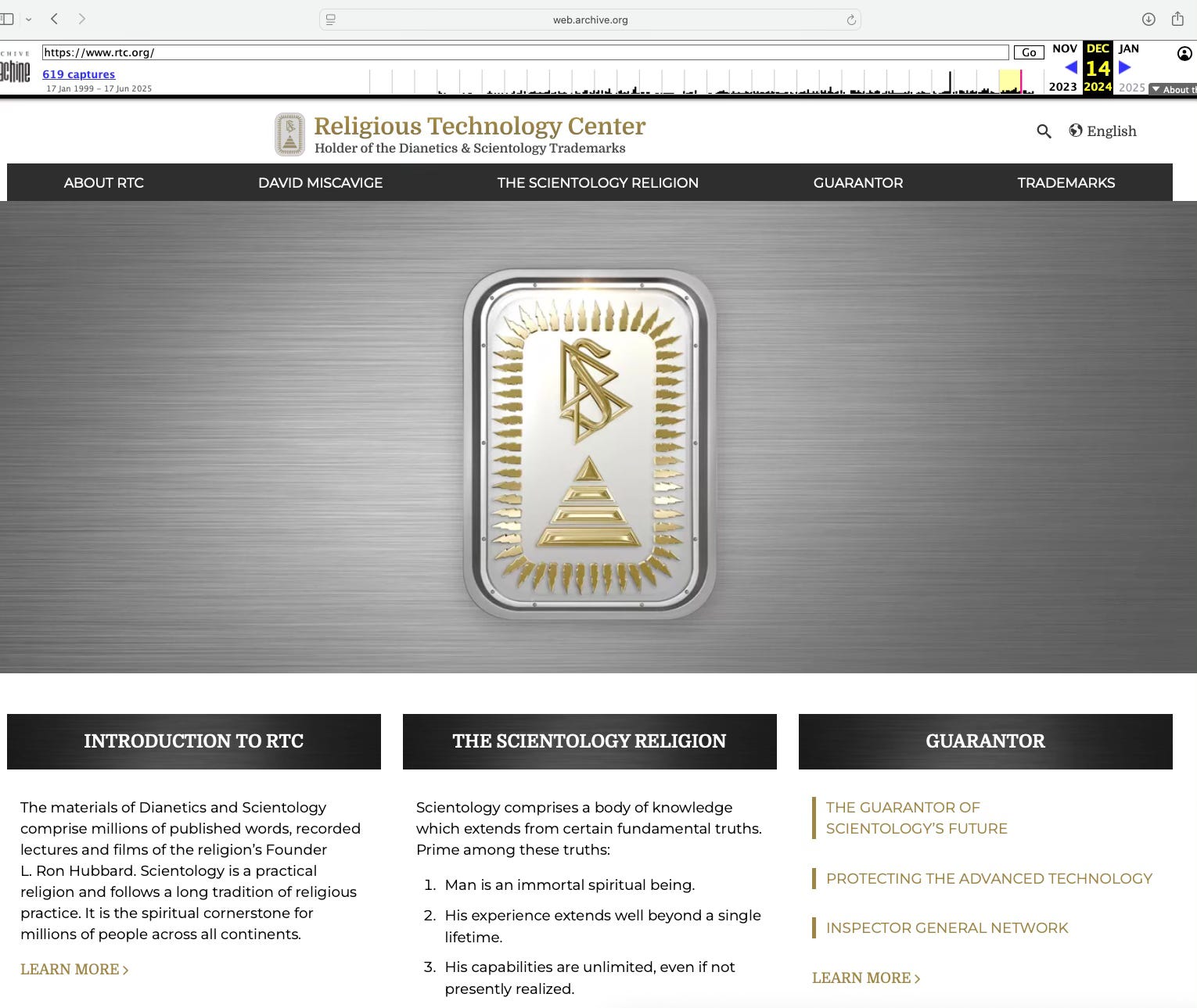Image resolution: width=1197 pixels, height=1008 pixels.
Task: Click 'Holder of the Dianetics & Scientology Trademarks' subtitle
Action: pos(470,149)
